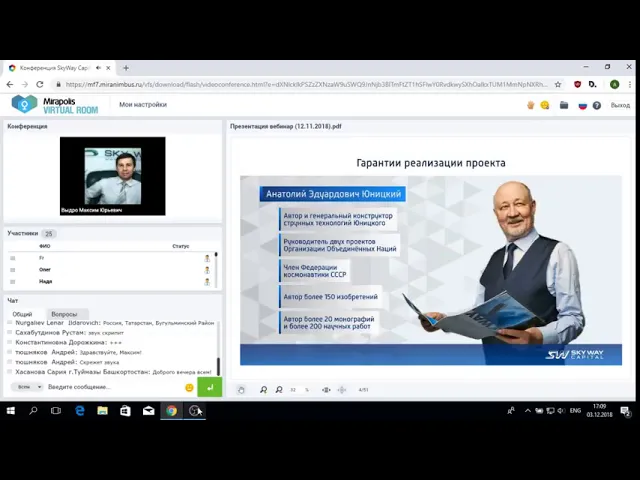Reload the page with refresh icon
This screenshot has width=640, height=480.
pos(40,84)
